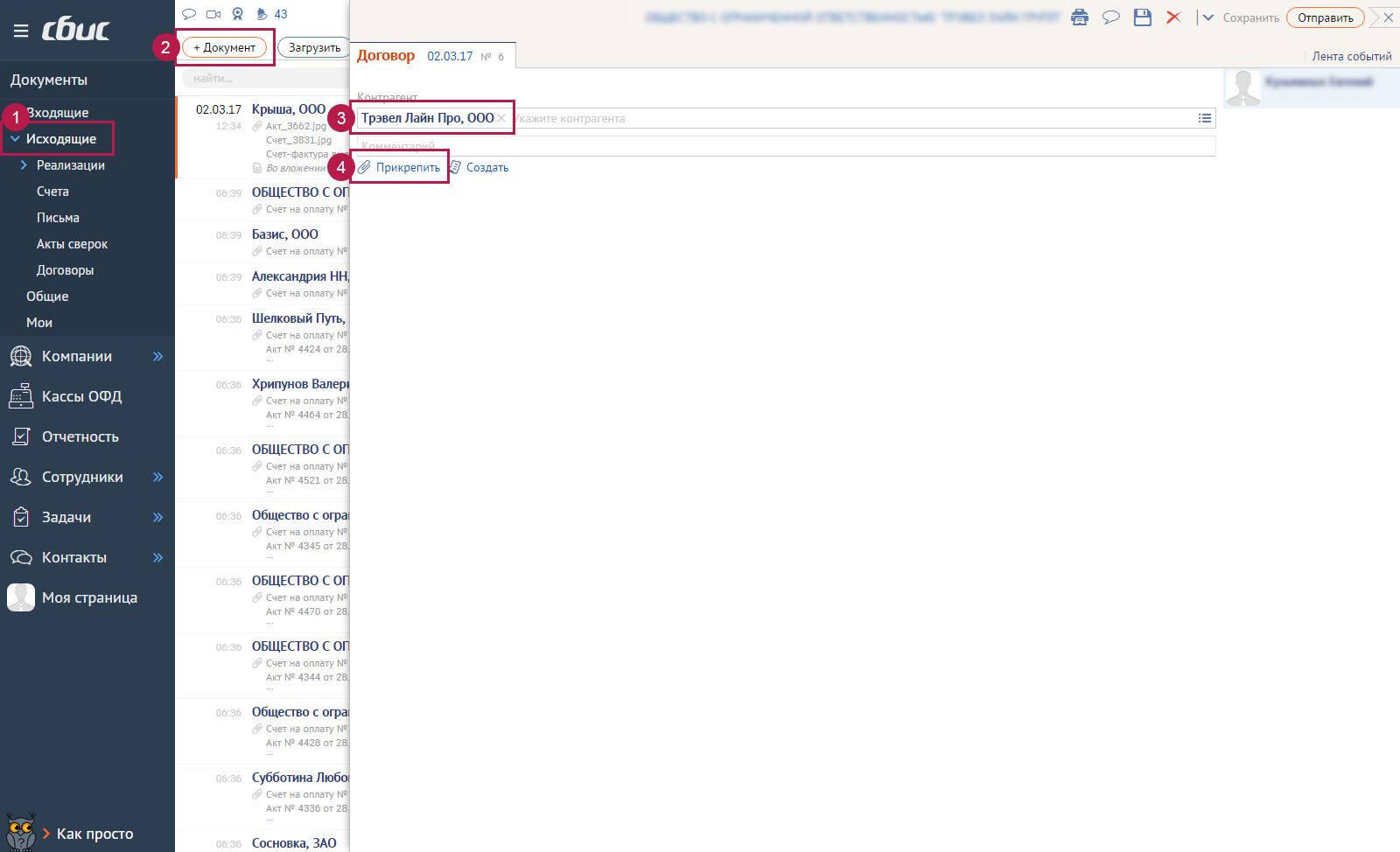1400x852 pixels.
Task: Select Акты сверок folder
Action: click(x=72, y=244)
